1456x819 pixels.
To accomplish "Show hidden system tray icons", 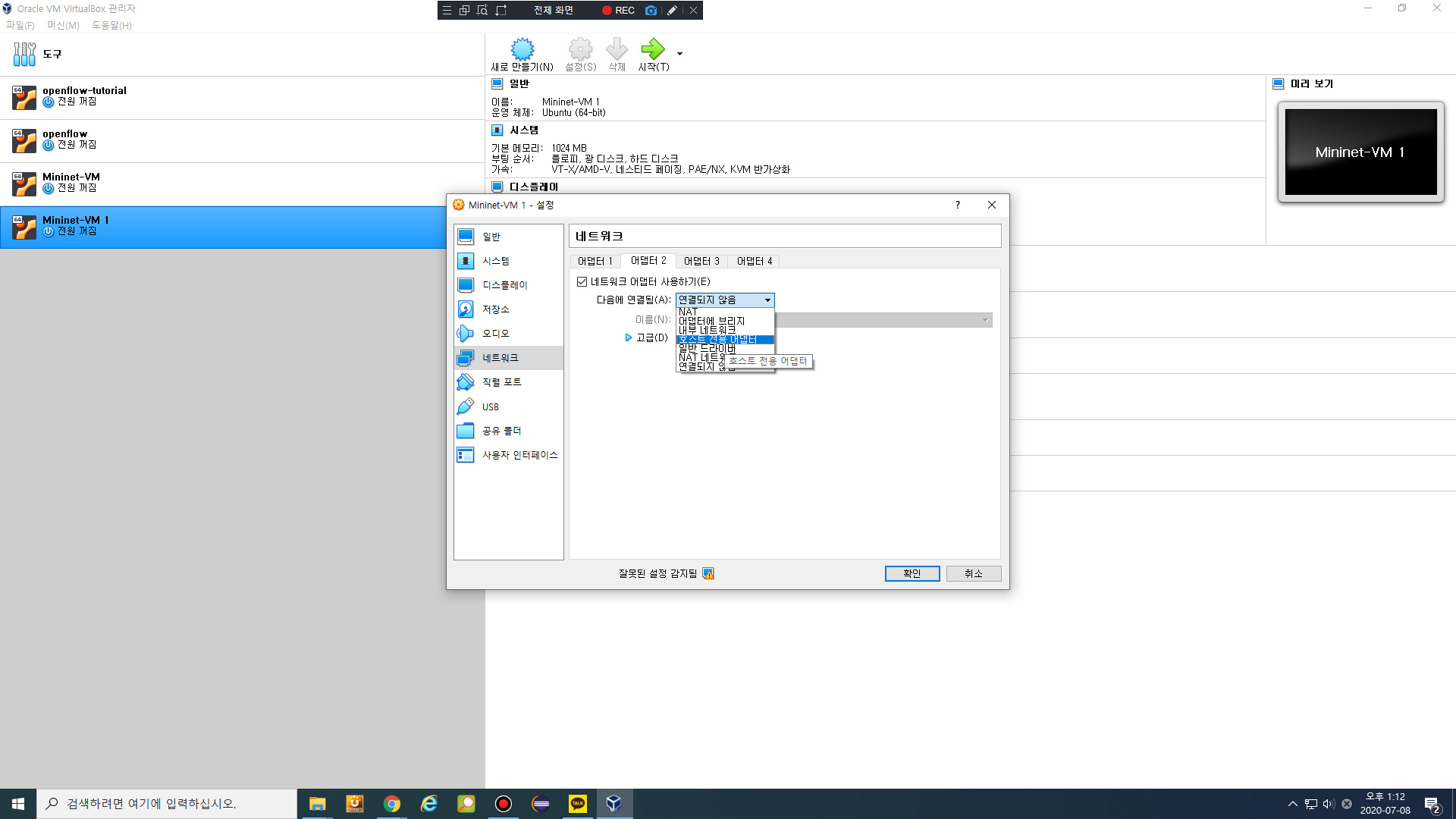I will click(x=1292, y=804).
